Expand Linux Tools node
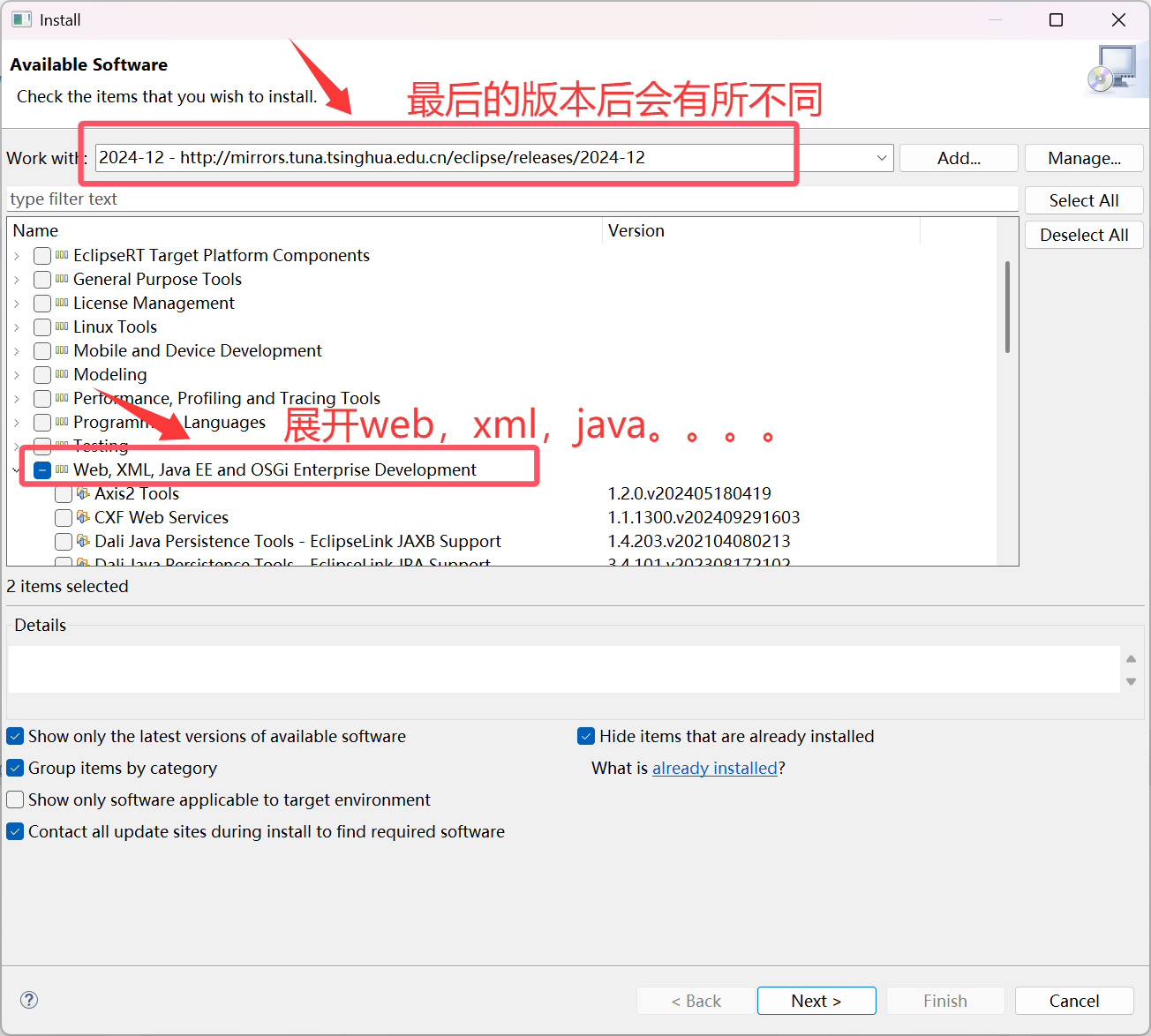This screenshot has width=1151, height=1036. [x=17, y=327]
